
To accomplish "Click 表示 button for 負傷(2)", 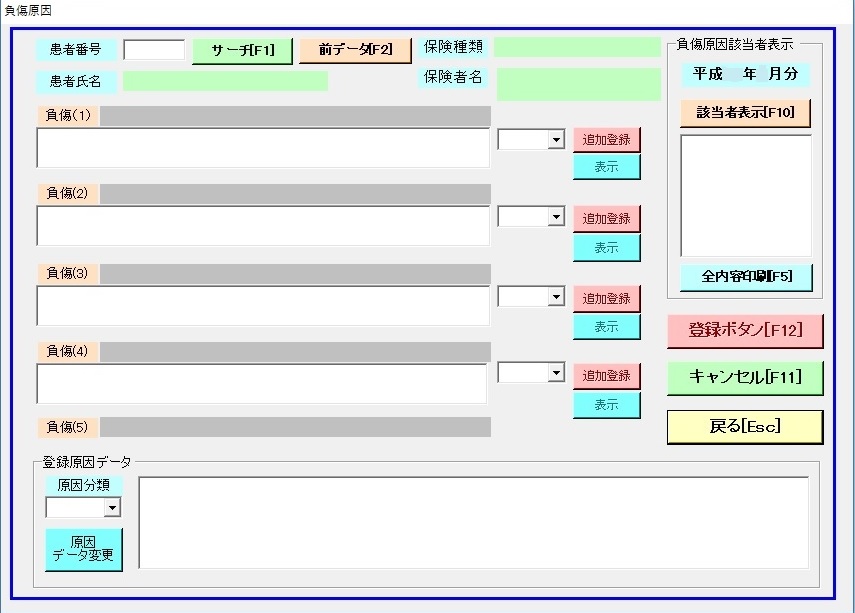I will point(606,248).
